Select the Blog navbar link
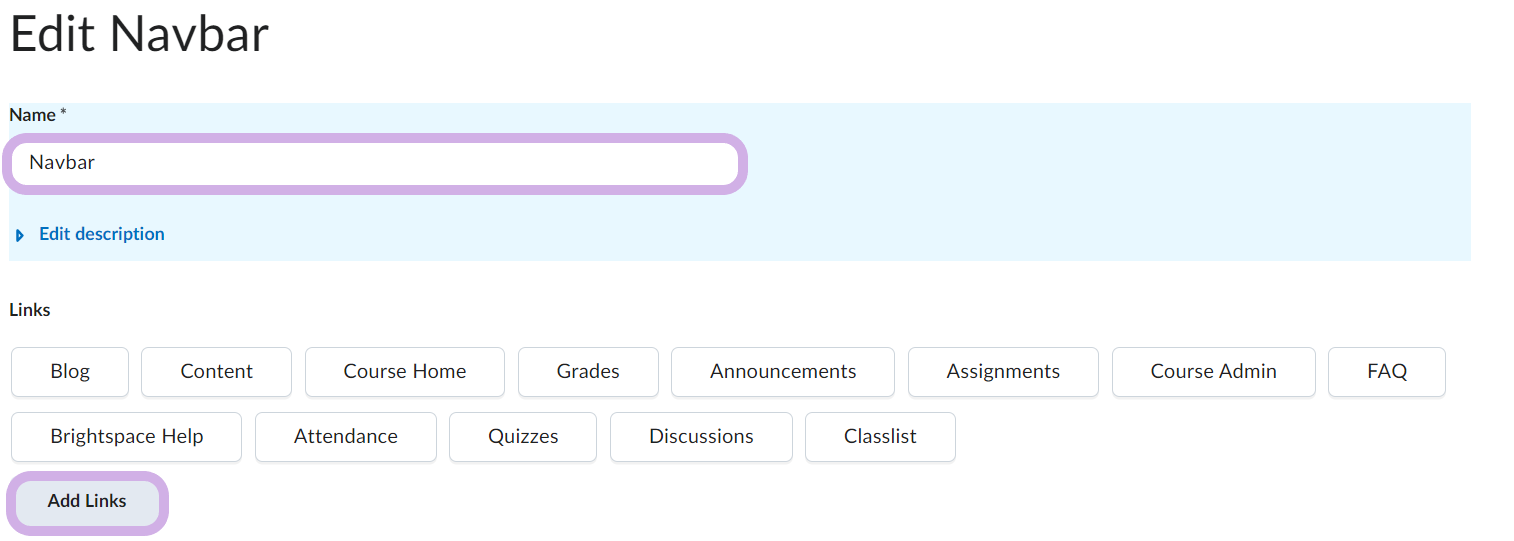Viewport: 1514px width, 541px height. [x=70, y=372]
